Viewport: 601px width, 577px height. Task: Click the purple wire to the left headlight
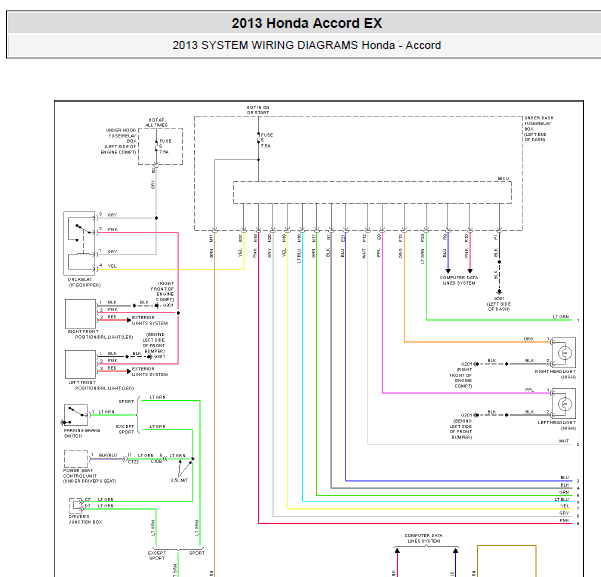tap(466, 393)
